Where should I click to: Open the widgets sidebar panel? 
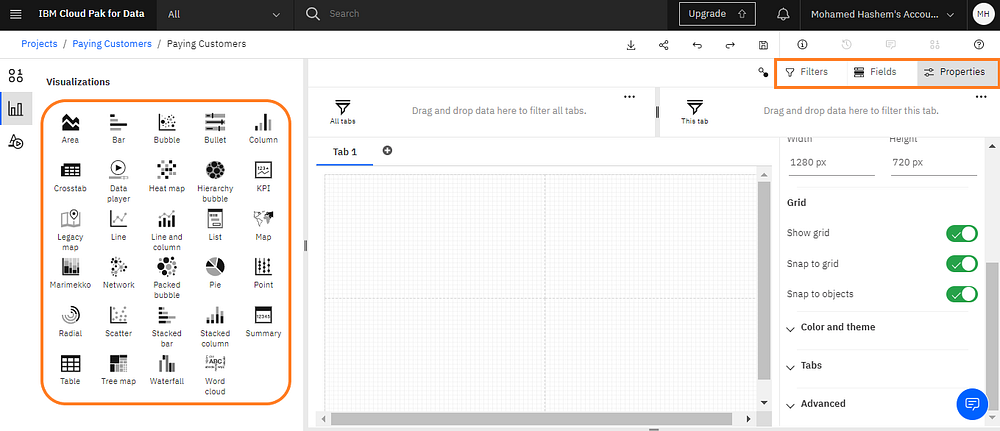pyautogui.click(x=15, y=142)
